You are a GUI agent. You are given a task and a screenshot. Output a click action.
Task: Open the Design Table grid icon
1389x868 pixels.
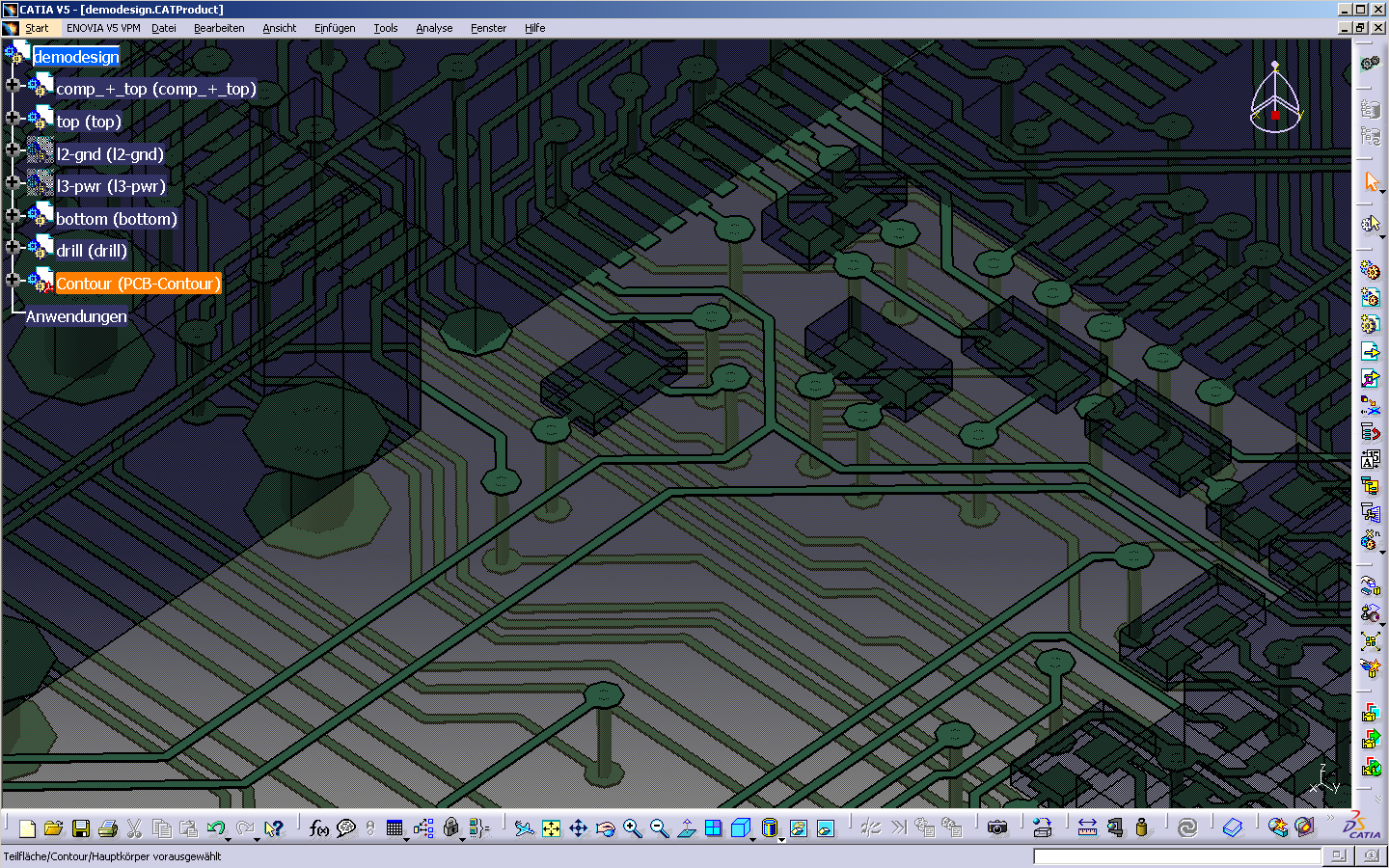[395, 828]
